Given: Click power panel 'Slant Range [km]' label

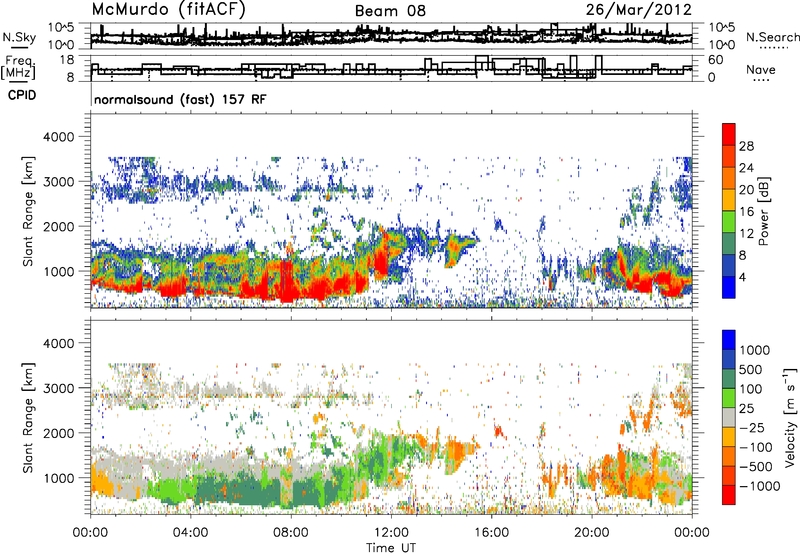Looking at the screenshot, I should click(x=28, y=211).
